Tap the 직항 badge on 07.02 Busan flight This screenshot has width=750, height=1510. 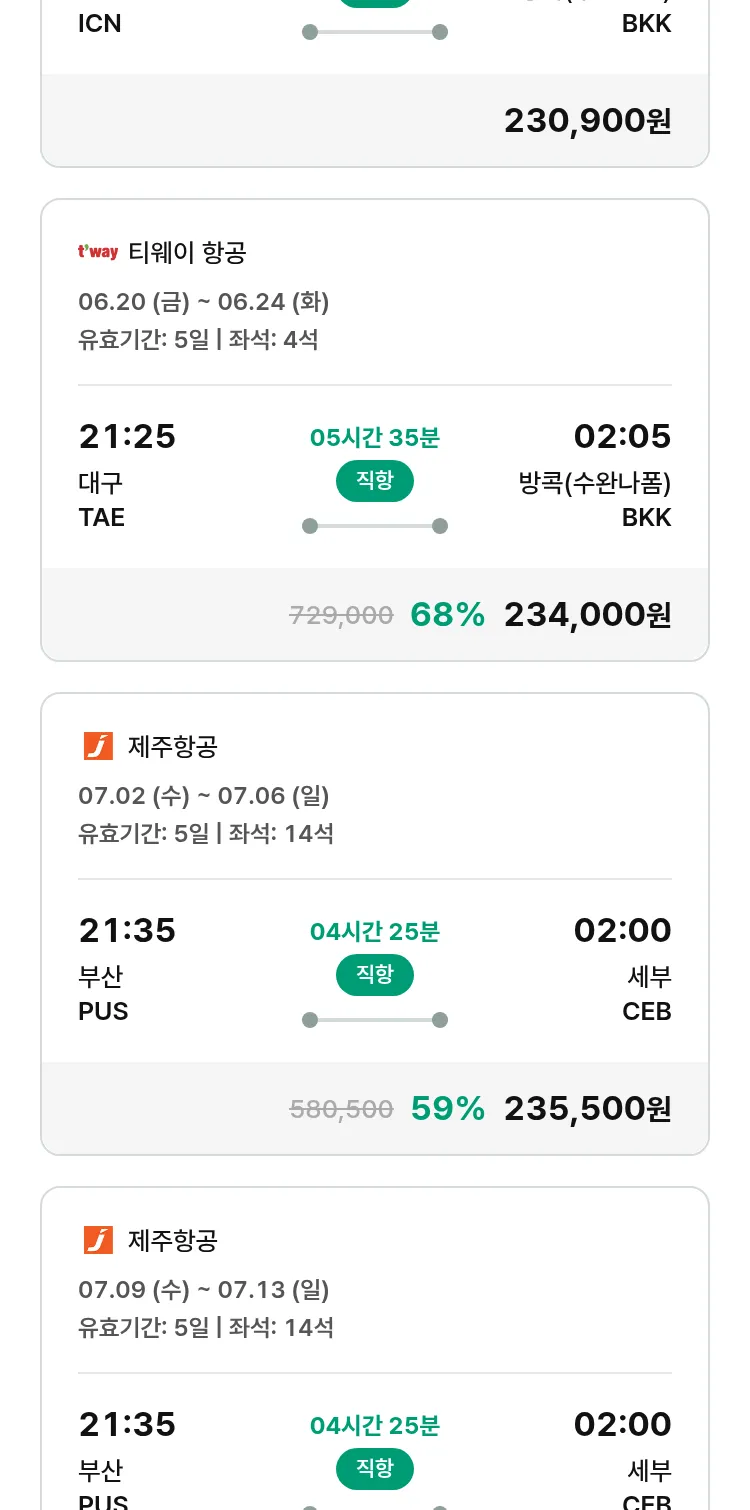click(x=375, y=975)
